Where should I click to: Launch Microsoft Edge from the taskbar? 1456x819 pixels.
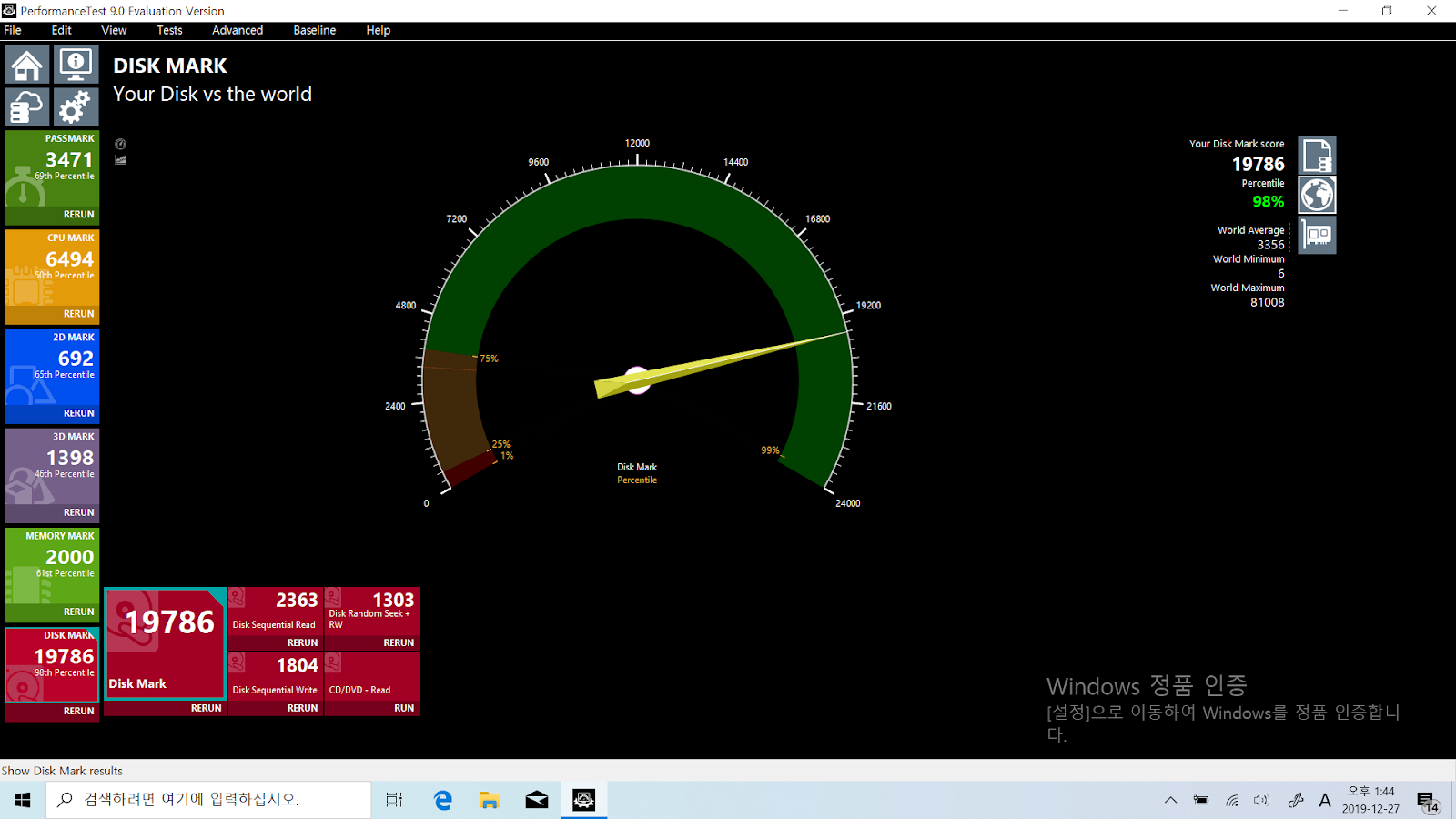point(443,800)
